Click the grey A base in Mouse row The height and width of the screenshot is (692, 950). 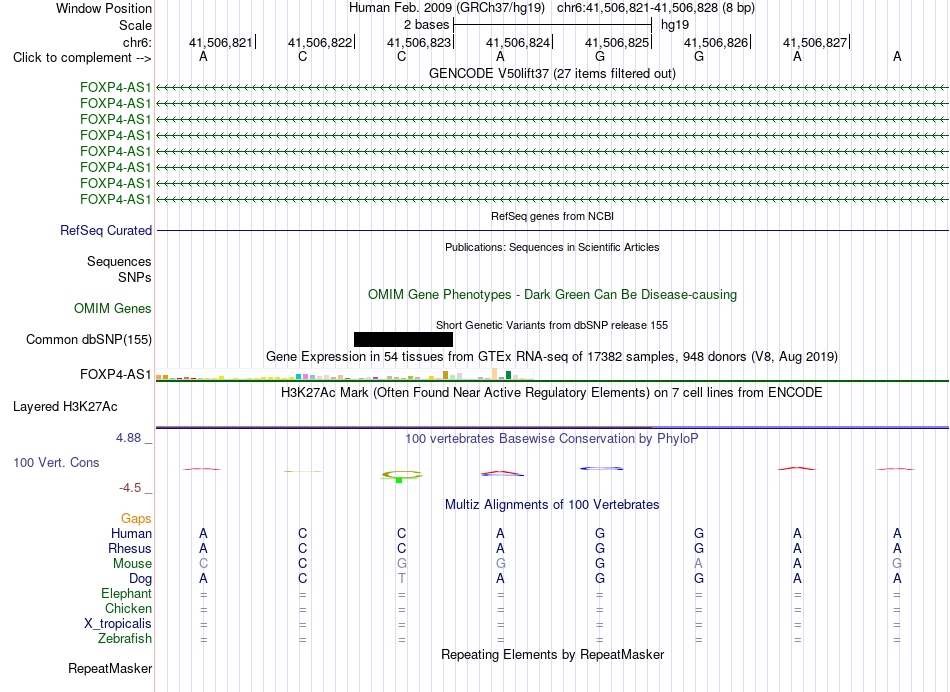click(x=699, y=564)
